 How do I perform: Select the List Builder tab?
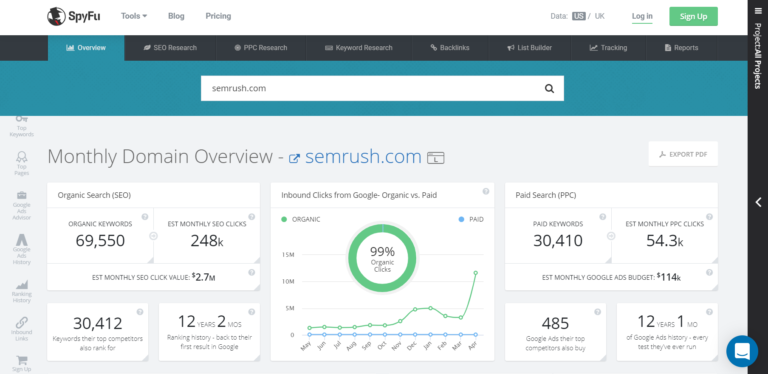529,47
